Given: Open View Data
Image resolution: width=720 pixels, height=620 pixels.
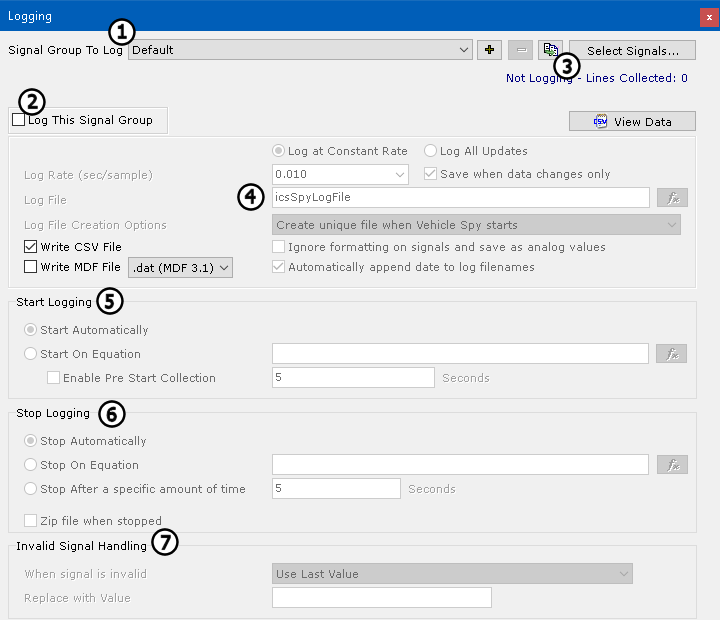Looking at the screenshot, I should click(632, 121).
